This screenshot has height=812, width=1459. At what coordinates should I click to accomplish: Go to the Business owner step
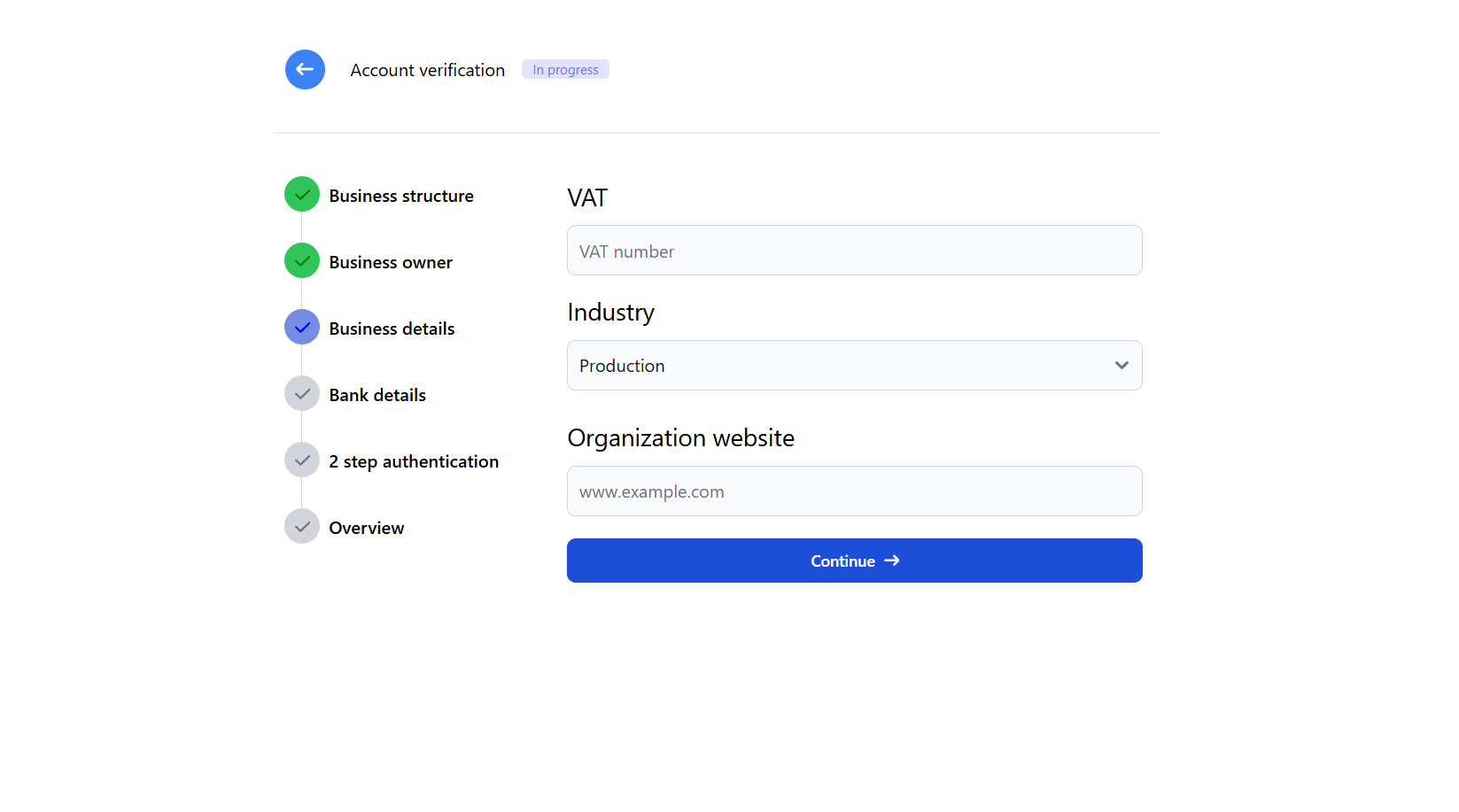pyautogui.click(x=391, y=262)
